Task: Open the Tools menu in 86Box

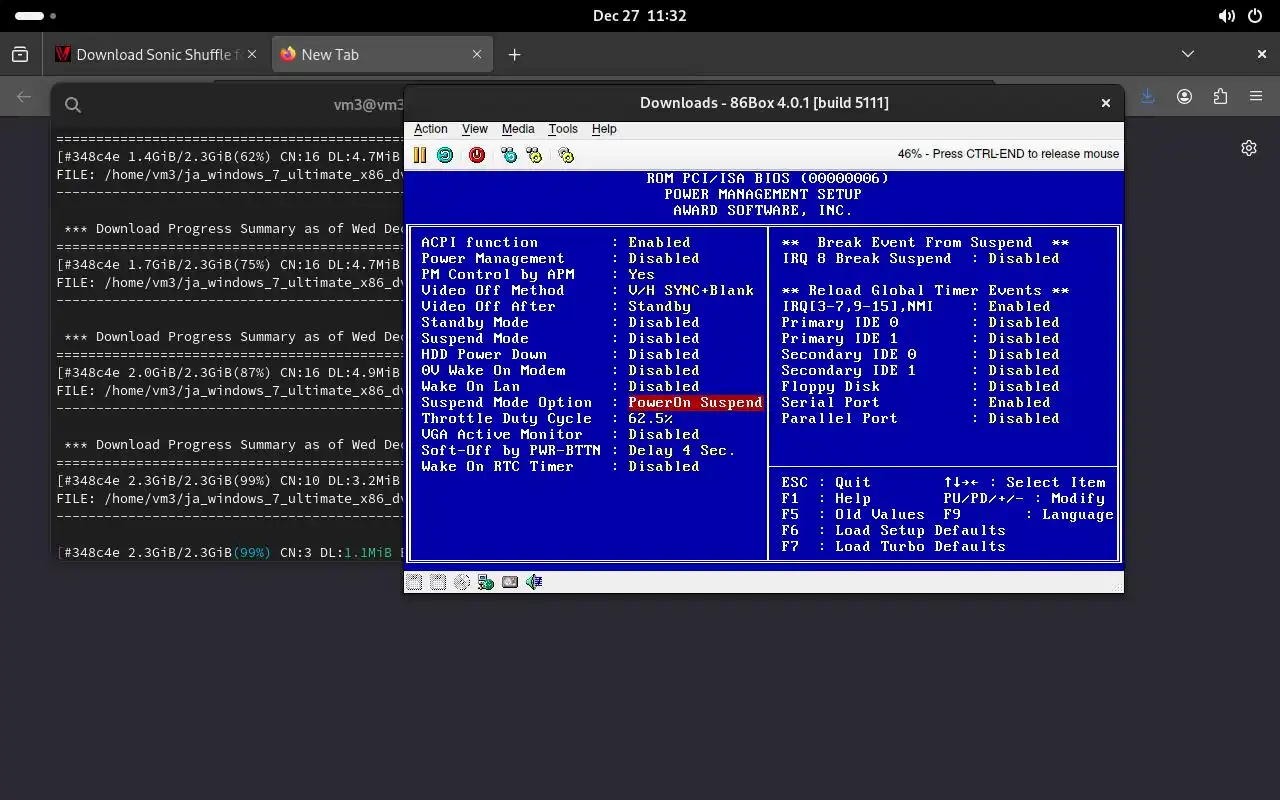Action: [x=563, y=129]
